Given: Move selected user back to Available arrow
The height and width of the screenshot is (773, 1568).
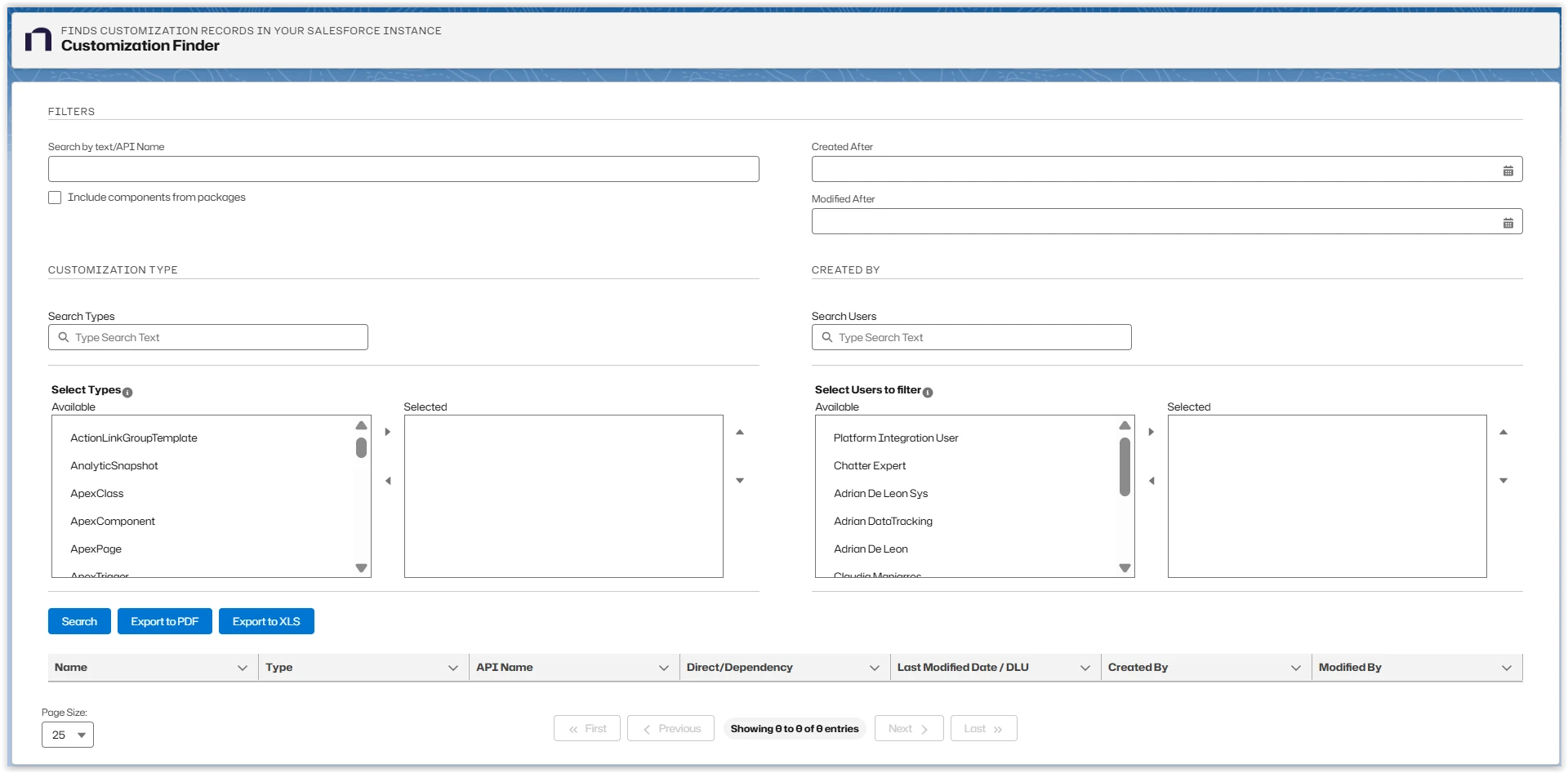Looking at the screenshot, I should 1151,481.
